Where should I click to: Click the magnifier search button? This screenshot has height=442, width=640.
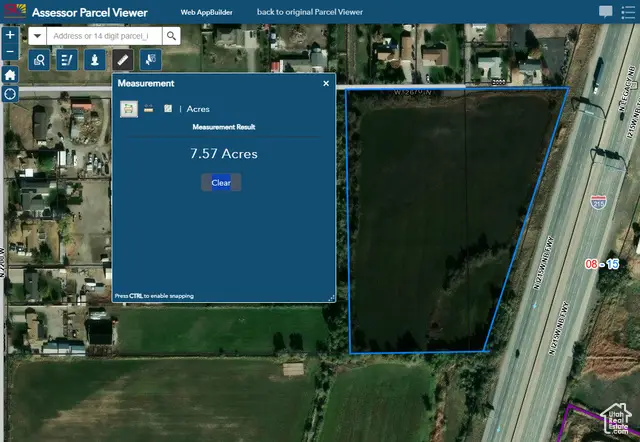tap(171, 36)
